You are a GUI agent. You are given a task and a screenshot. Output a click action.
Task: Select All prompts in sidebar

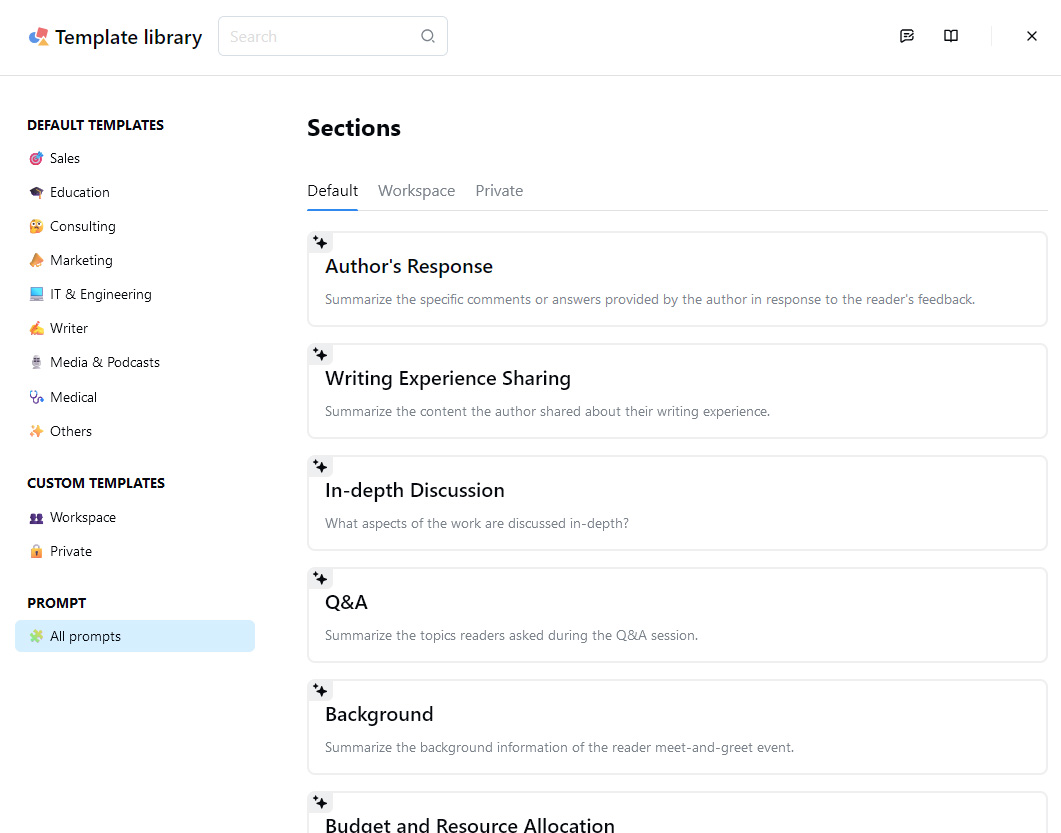pyautogui.click(x=135, y=636)
